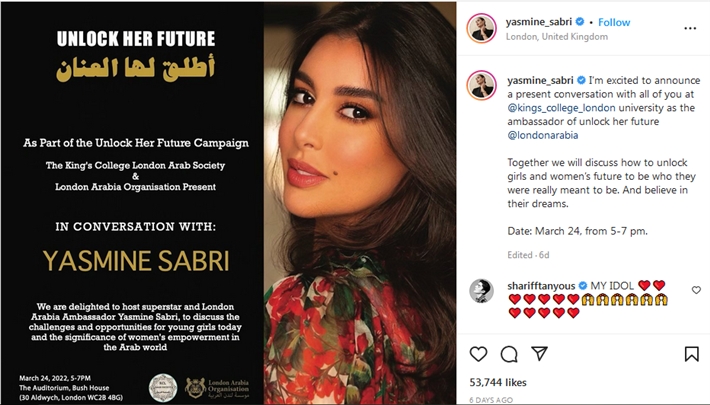Open yasmine_sabri profile picture in header

click(x=482, y=29)
